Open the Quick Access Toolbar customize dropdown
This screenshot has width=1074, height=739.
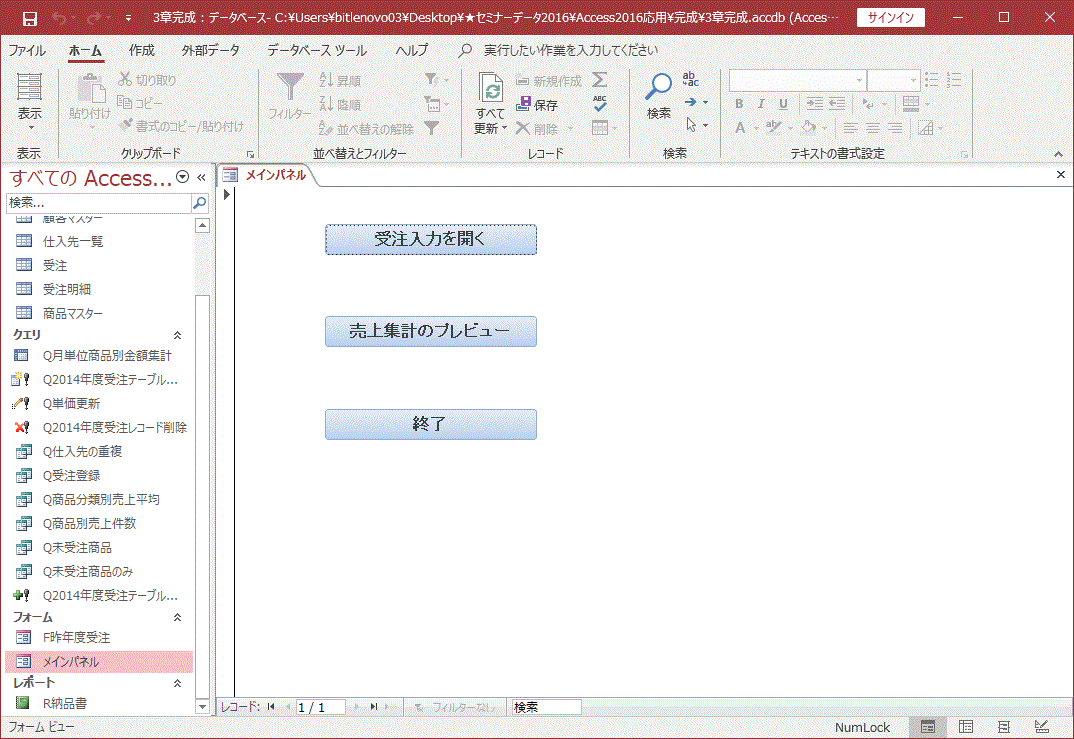tap(128, 18)
